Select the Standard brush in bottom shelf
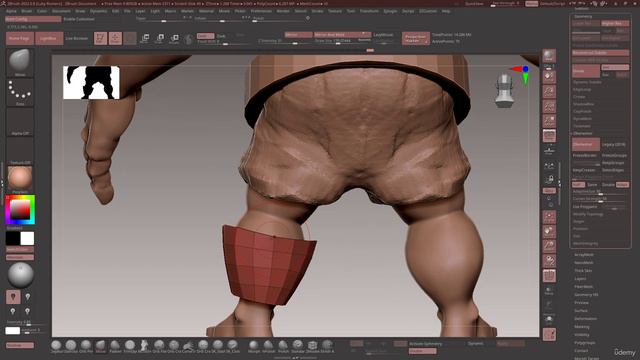Viewport: 640px width, 360px height. [298, 346]
